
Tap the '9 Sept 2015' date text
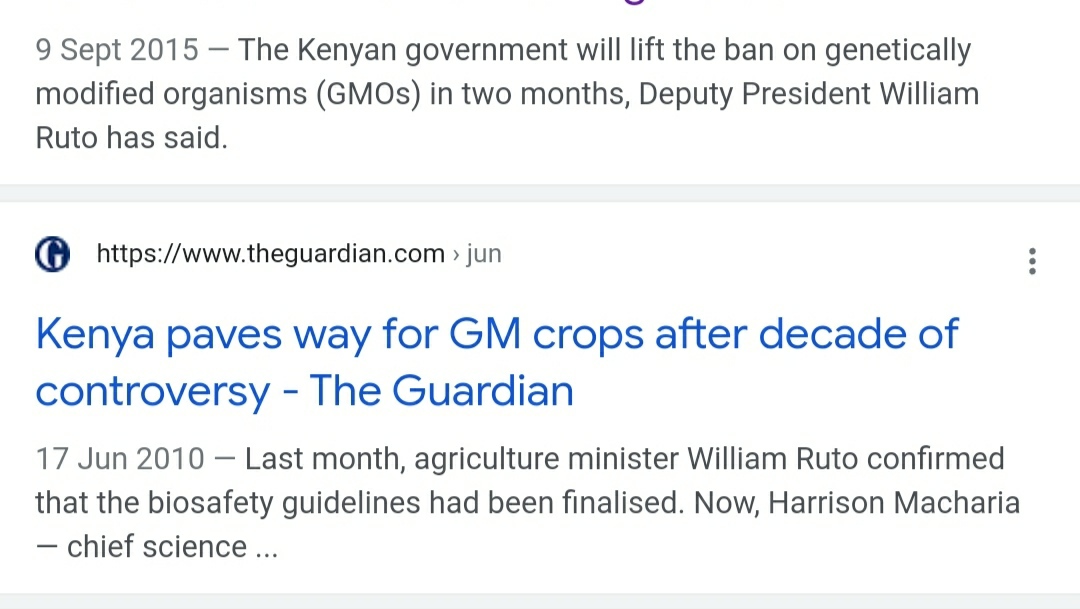(117, 50)
